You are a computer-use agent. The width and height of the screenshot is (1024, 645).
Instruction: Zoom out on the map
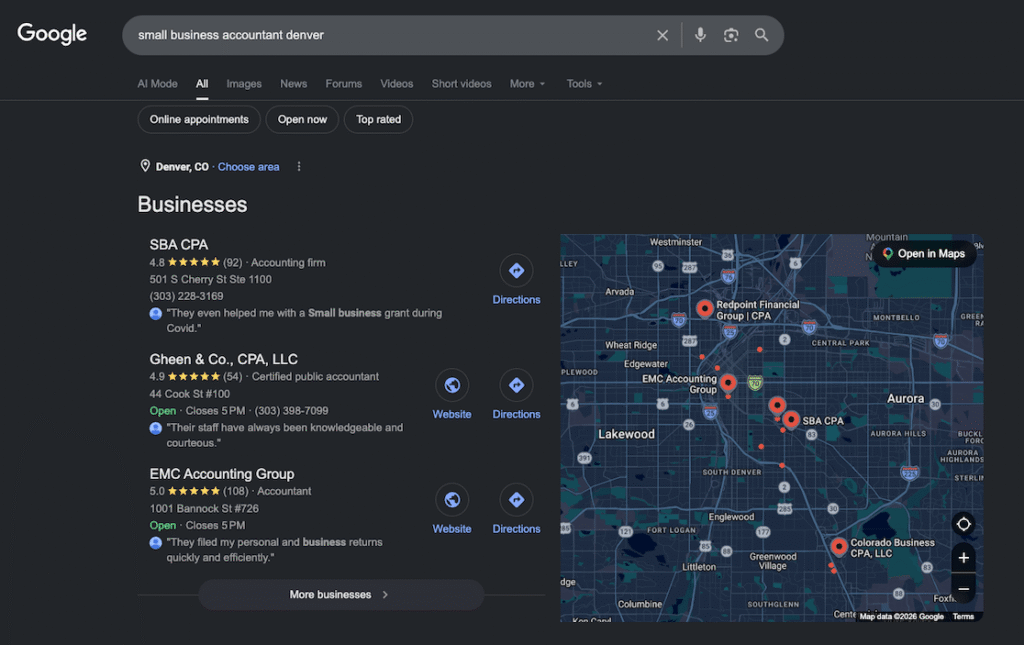coord(963,589)
